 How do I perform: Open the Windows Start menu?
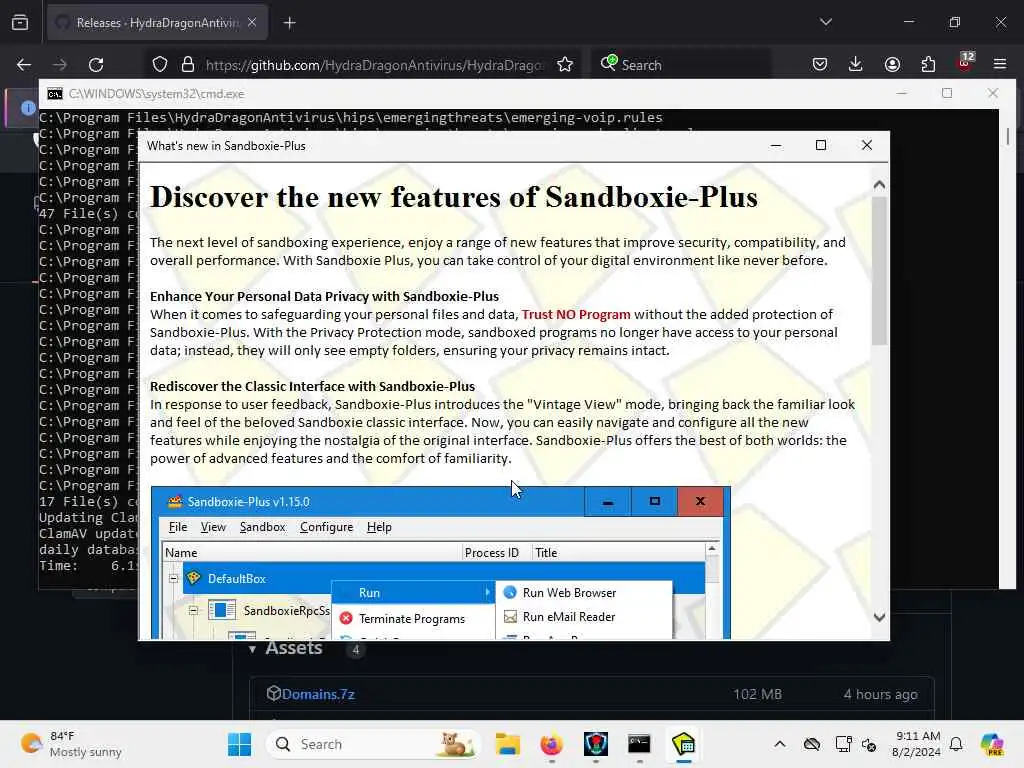coord(240,744)
